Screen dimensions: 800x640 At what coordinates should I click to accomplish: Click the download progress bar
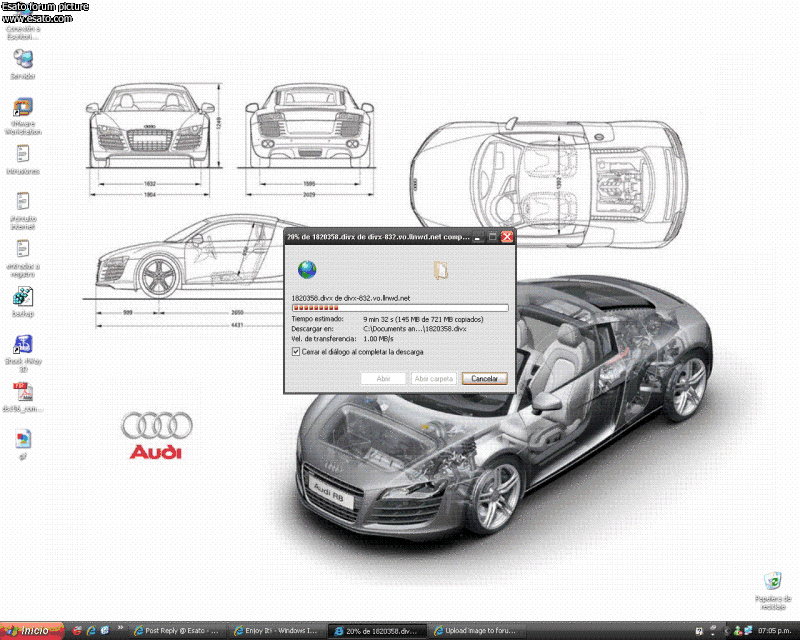point(399,308)
